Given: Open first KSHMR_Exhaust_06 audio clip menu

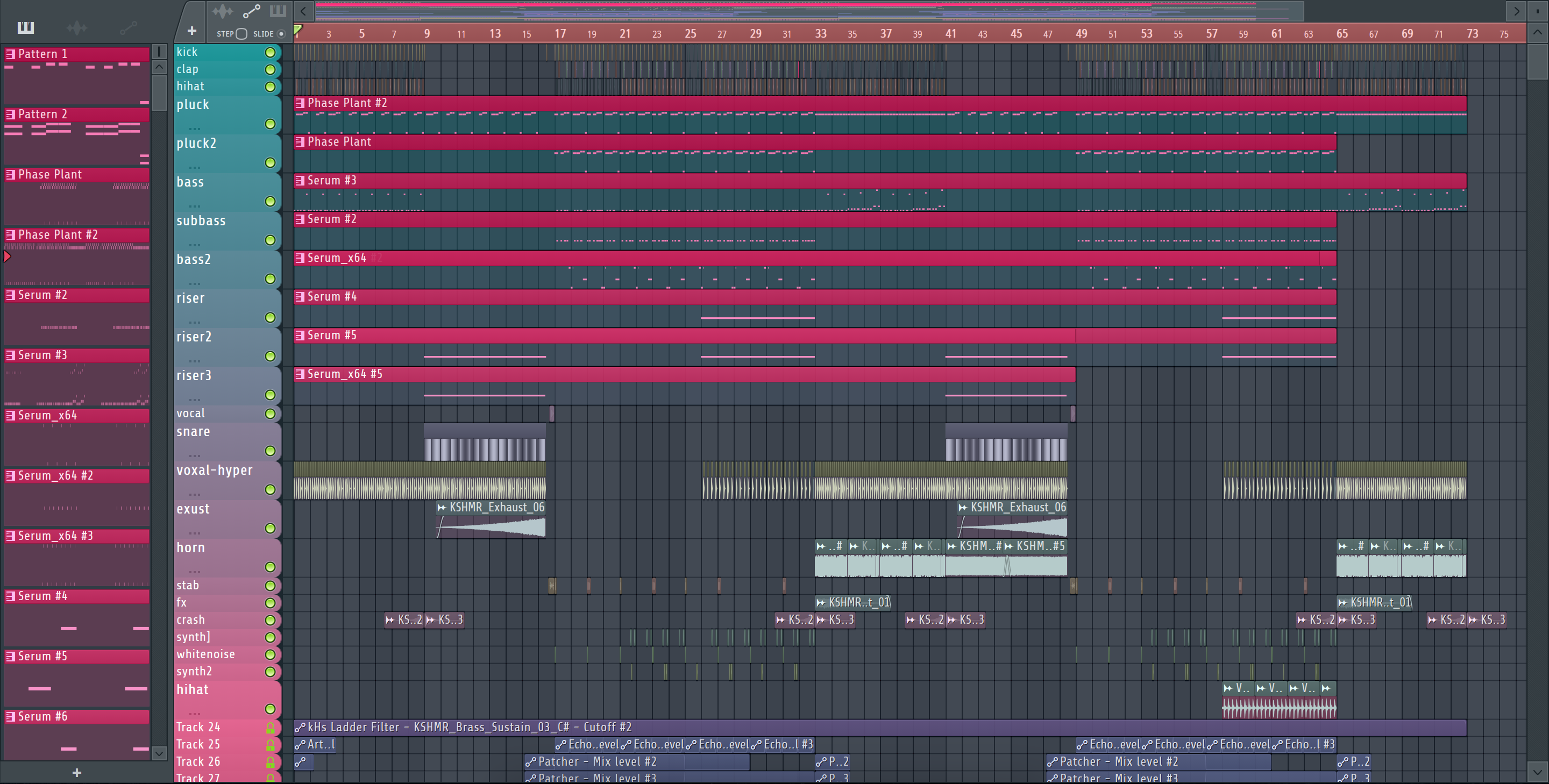Looking at the screenshot, I should coord(442,508).
